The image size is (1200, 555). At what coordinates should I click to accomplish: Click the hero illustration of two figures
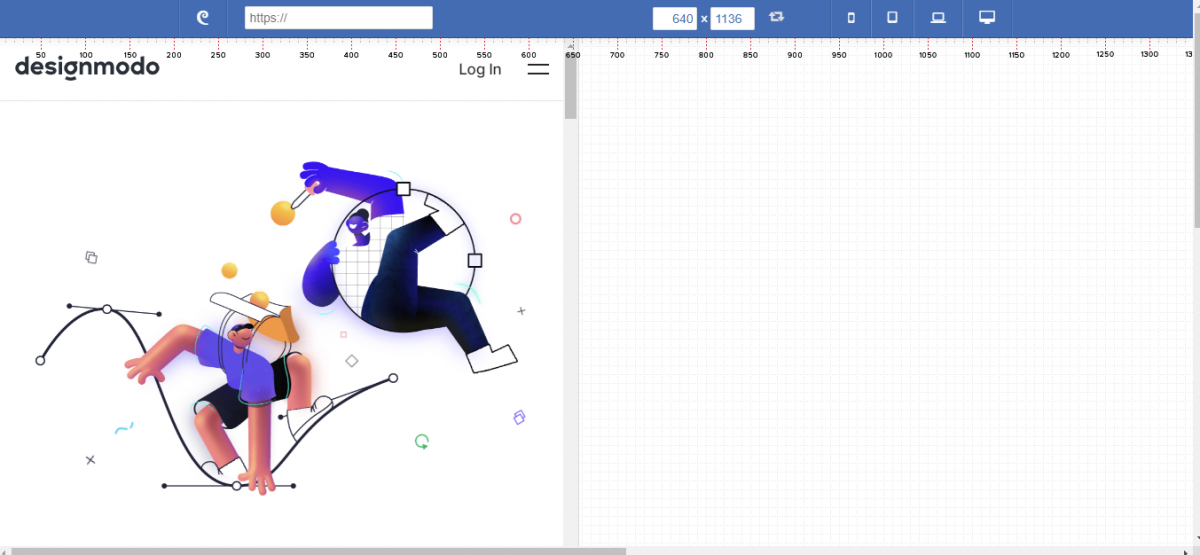[280, 327]
